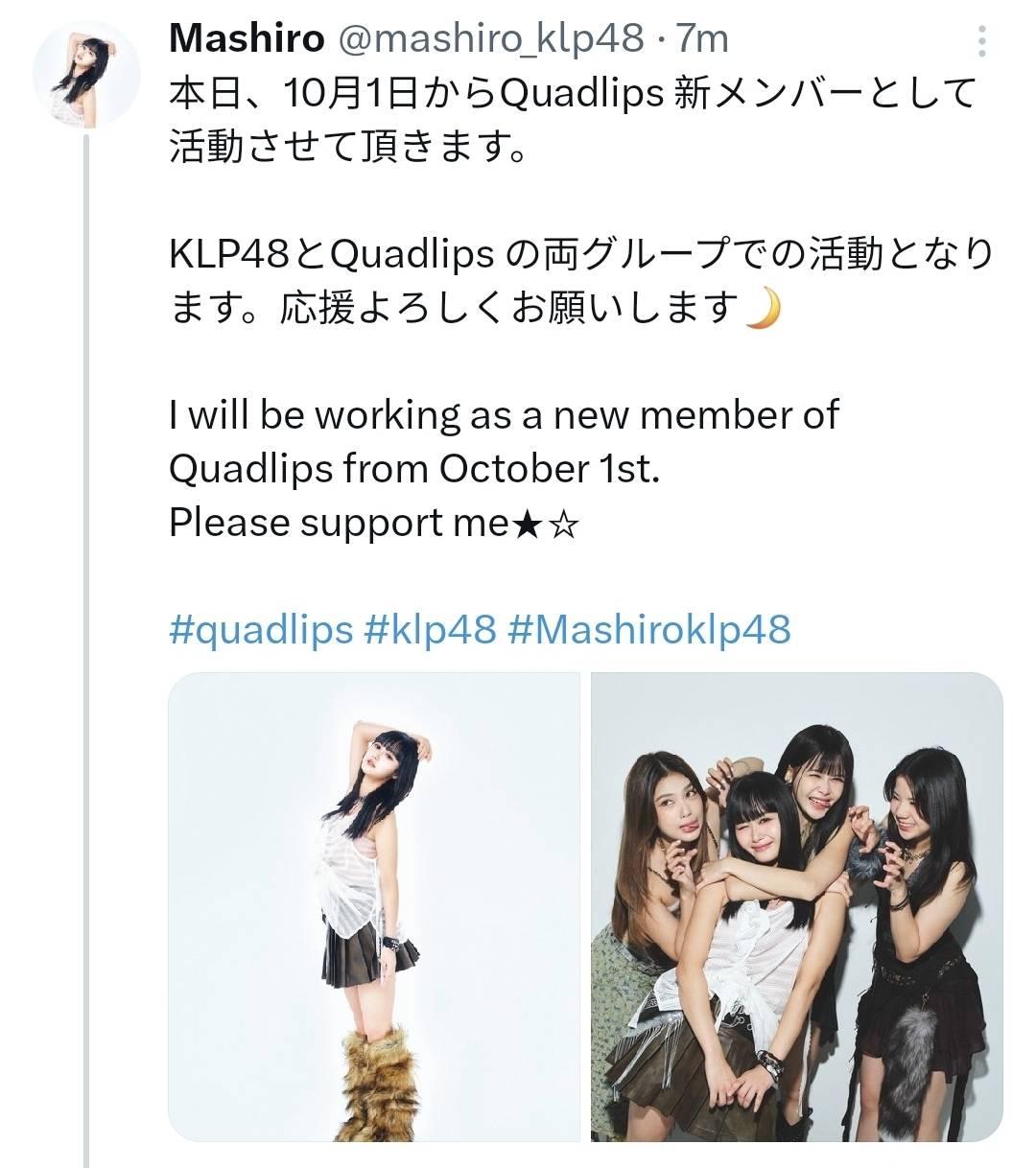Screen dimensions: 1036x1168
Task: Open the #klp48 hashtag
Action: point(430,630)
